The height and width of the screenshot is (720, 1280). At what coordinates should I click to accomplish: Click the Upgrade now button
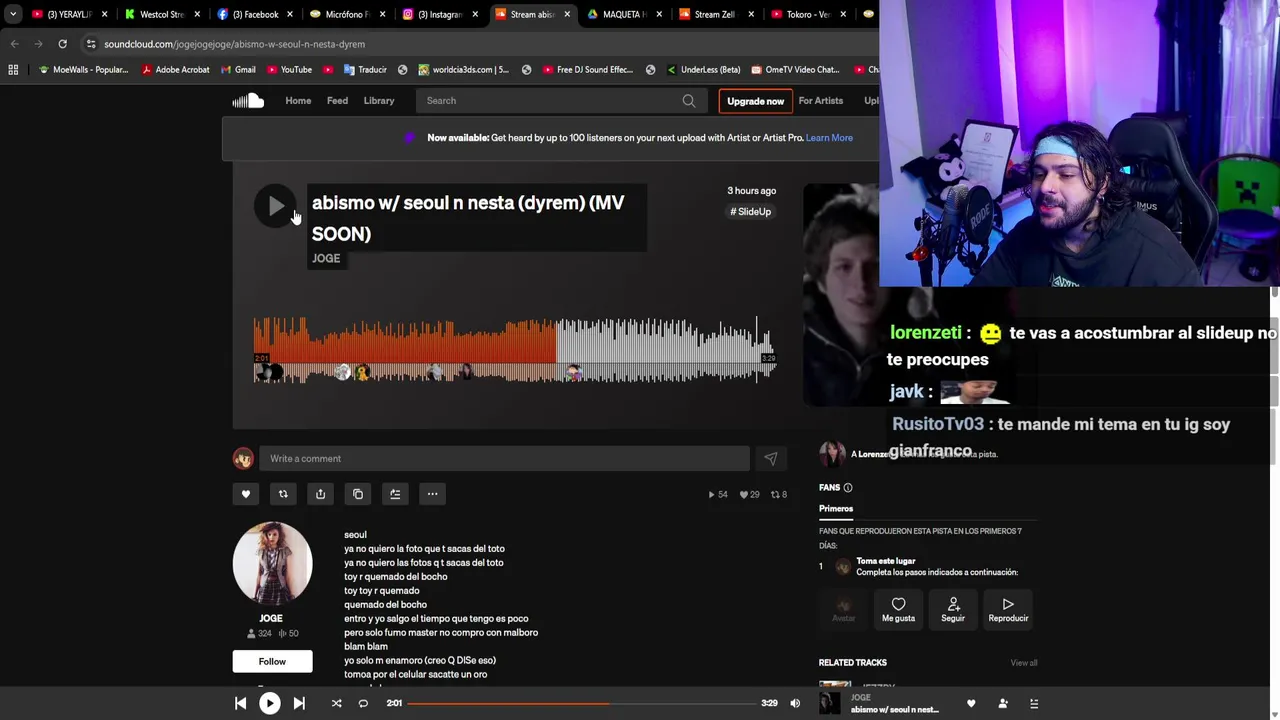(755, 101)
